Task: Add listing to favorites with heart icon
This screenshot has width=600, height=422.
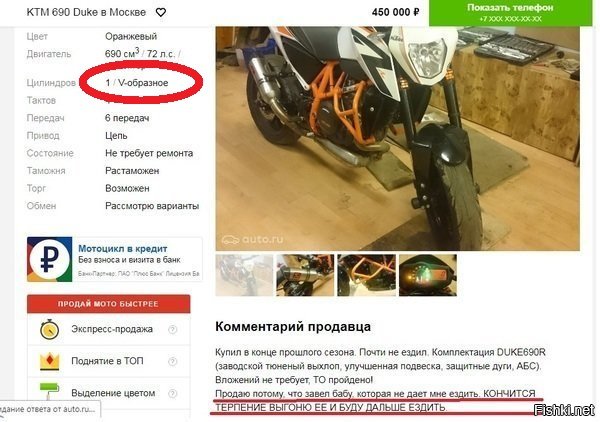Action: (161, 13)
